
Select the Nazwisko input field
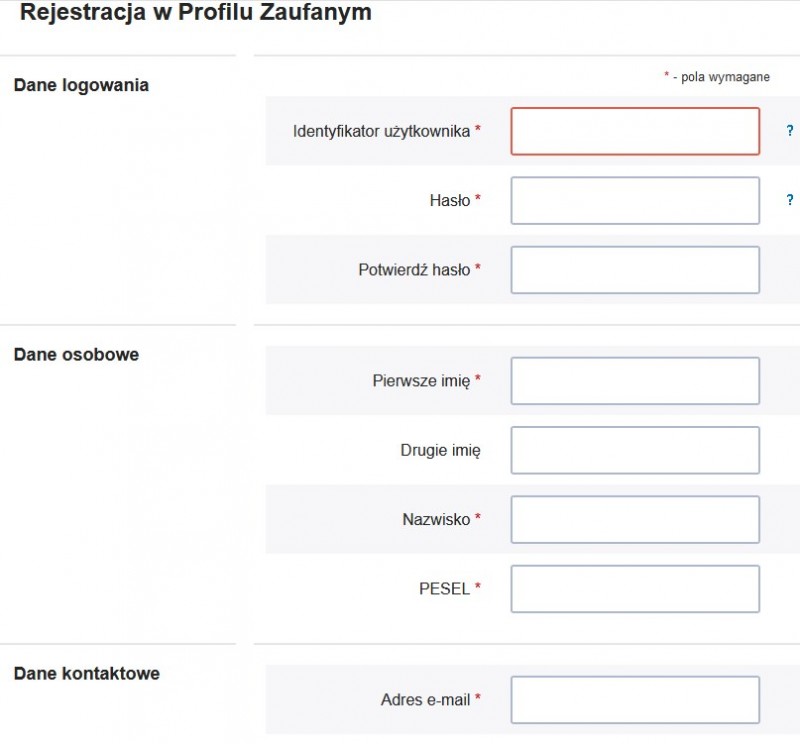coord(635,519)
